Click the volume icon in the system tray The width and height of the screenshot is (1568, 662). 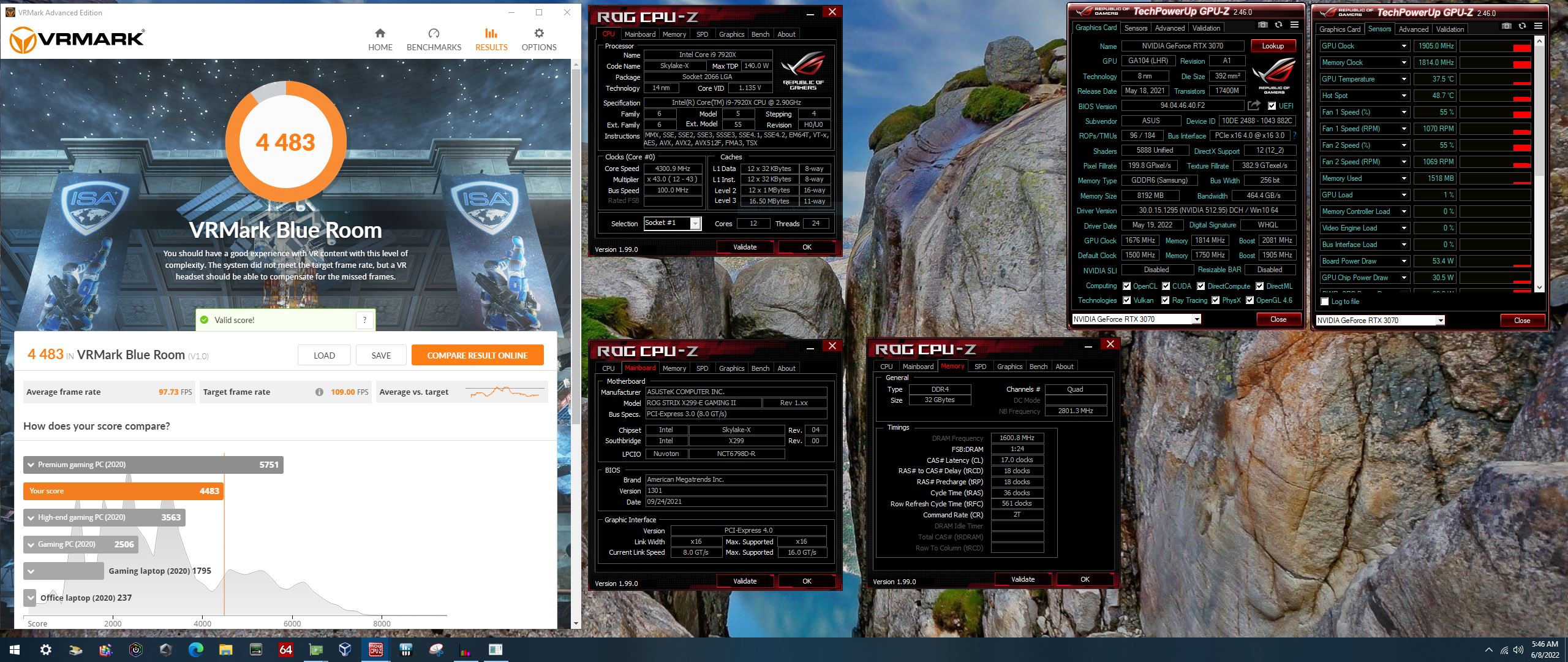coord(1518,650)
